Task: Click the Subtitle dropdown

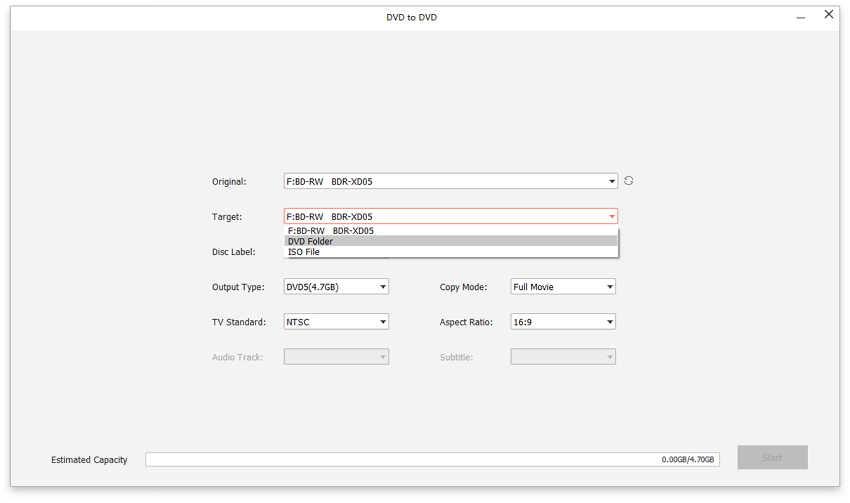Action: (x=563, y=357)
